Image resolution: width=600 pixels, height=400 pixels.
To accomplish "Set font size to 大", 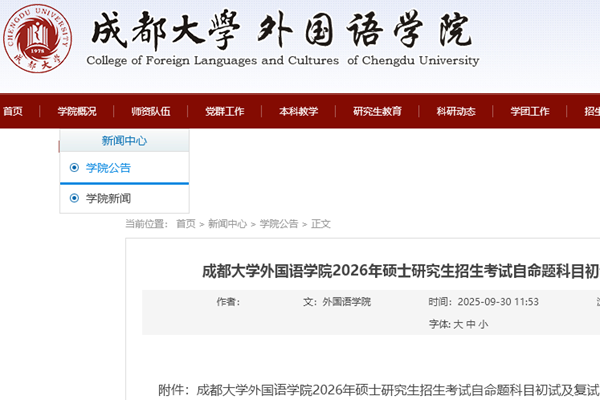I will (x=458, y=324).
